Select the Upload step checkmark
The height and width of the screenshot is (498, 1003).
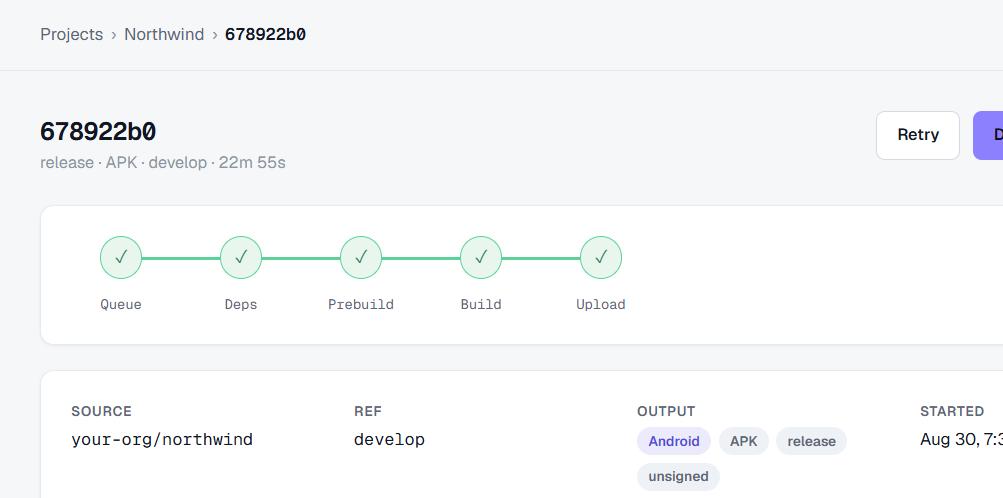(x=601, y=258)
